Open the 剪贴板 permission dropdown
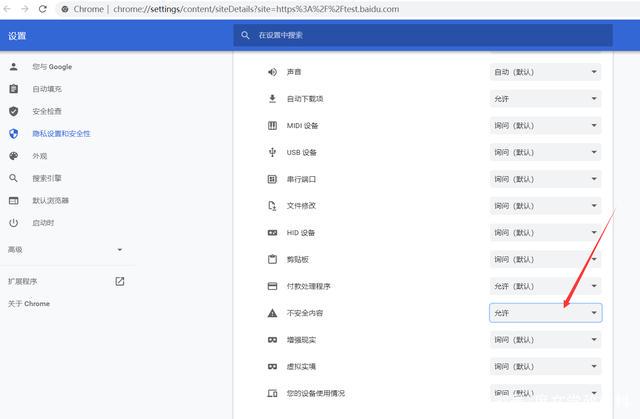Screen dimensions: 640x419 (545, 259)
